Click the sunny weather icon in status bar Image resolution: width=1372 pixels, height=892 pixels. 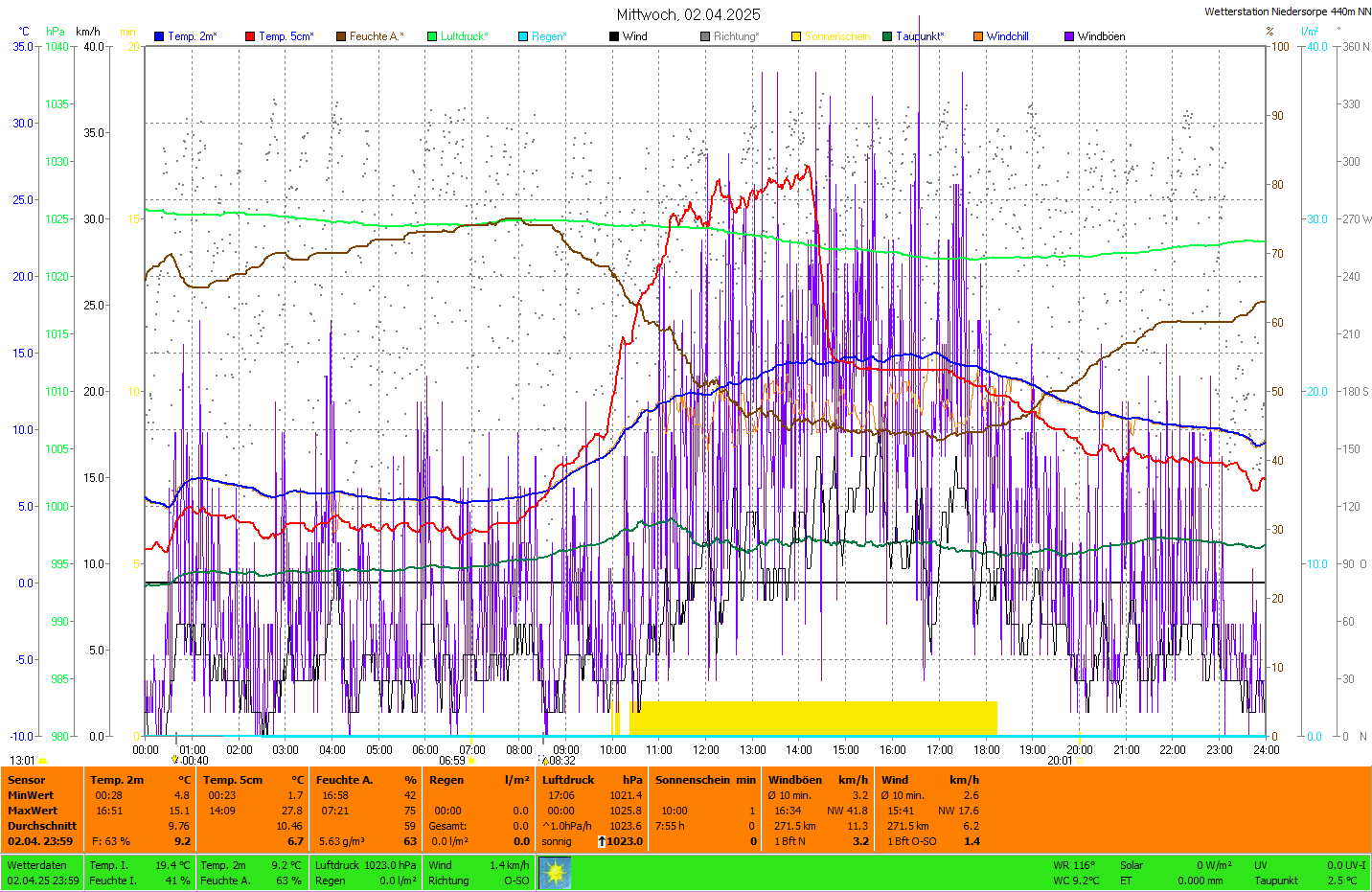point(555,873)
